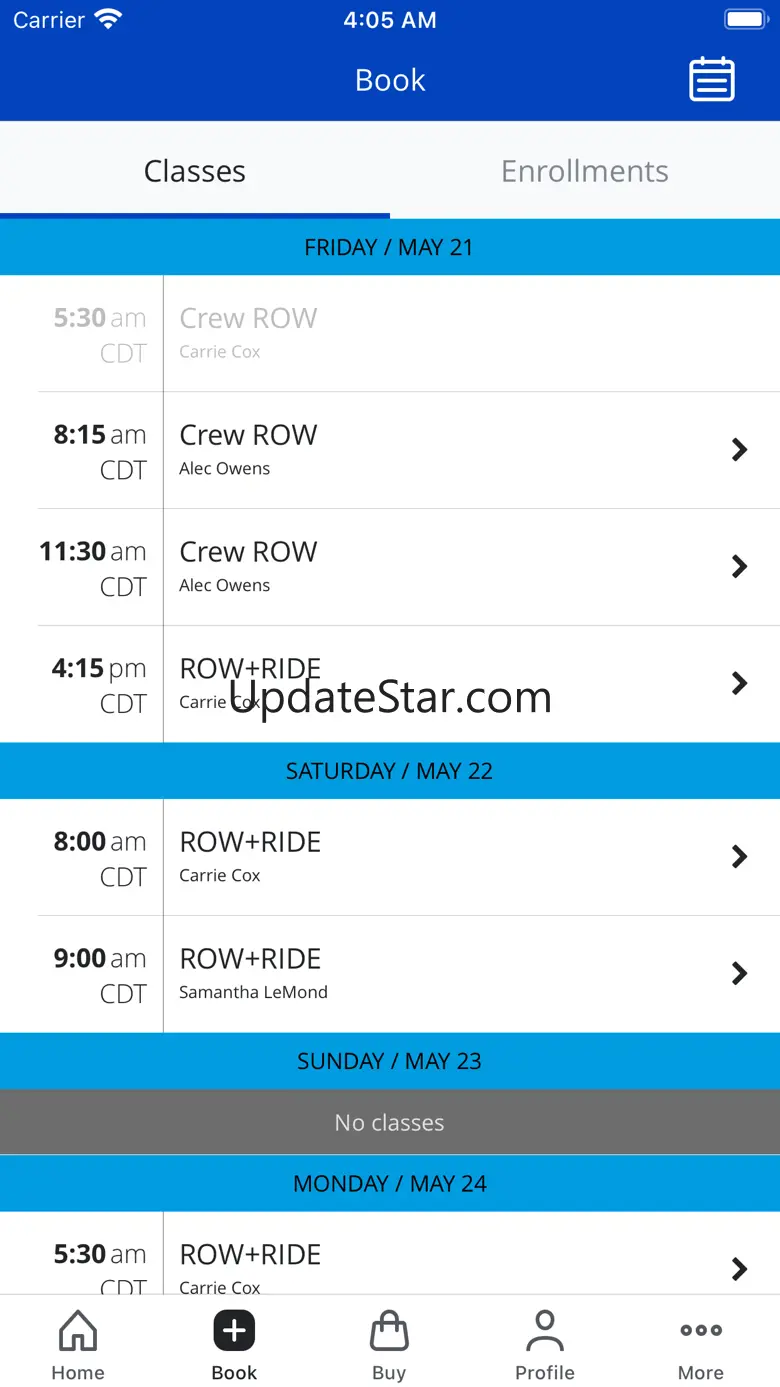Select the Classes tab
Viewport: 780px width, 1387px height.
[x=195, y=171]
